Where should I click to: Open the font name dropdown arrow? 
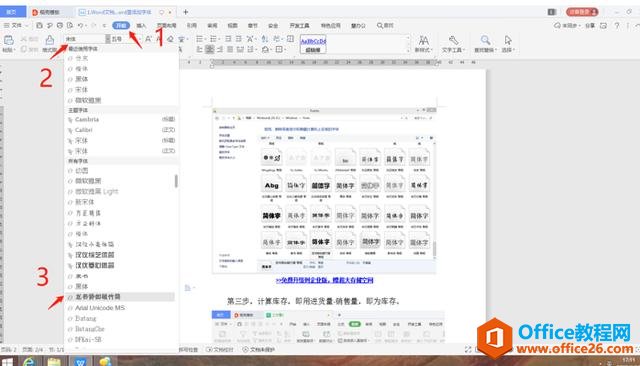(x=108, y=39)
